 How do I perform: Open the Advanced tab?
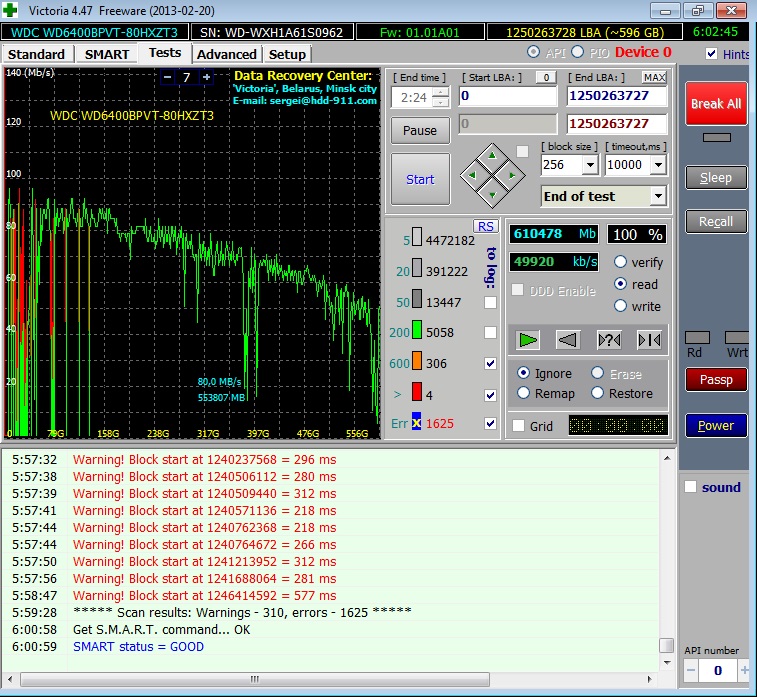tap(227, 54)
